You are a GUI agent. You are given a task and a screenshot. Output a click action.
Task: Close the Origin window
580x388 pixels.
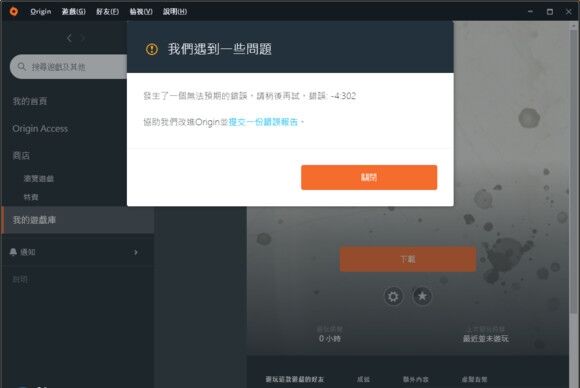(569, 12)
